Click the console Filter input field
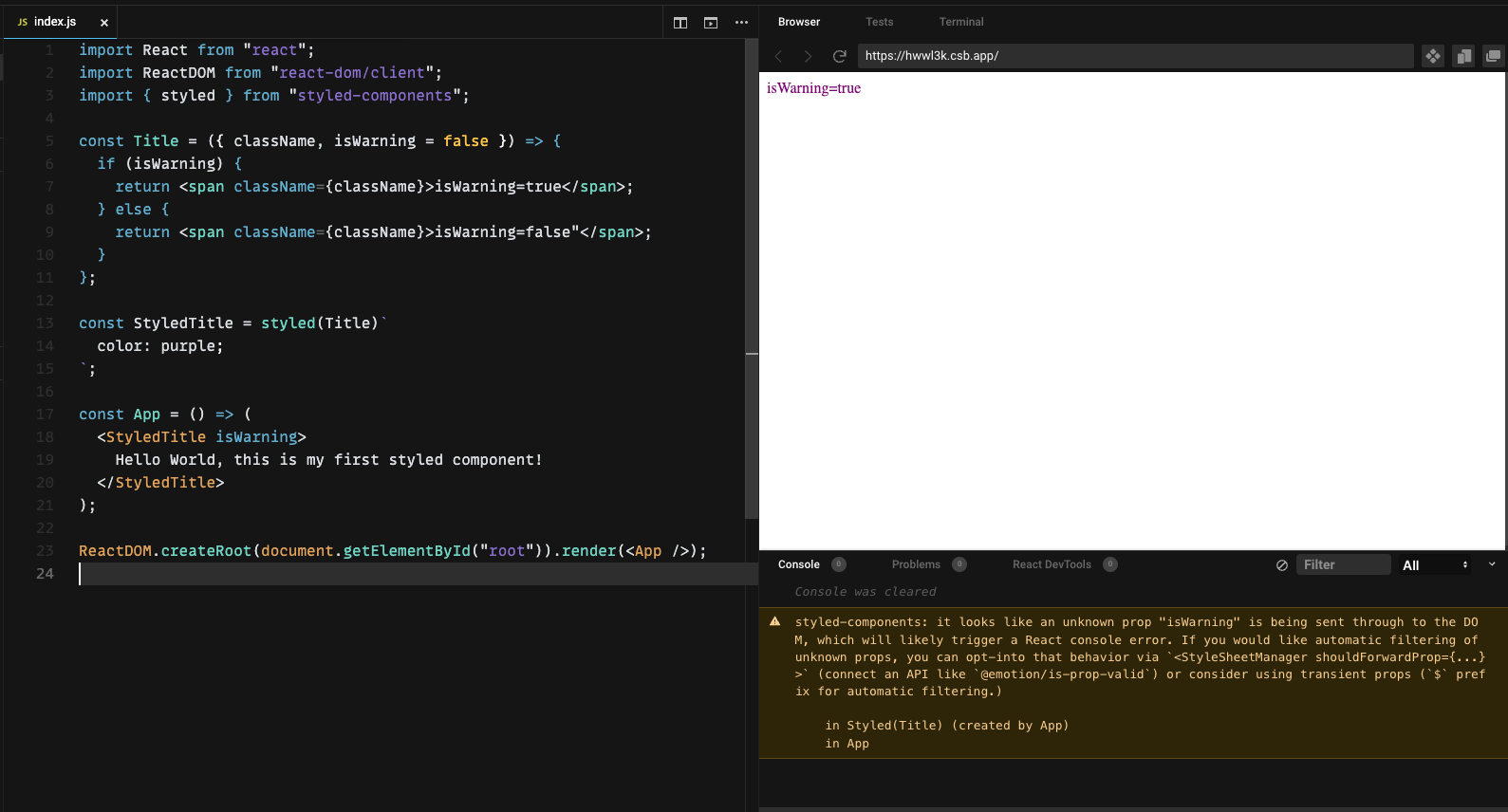Screen dimensions: 1508x812 pyautogui.click(x=1342, y=565)
